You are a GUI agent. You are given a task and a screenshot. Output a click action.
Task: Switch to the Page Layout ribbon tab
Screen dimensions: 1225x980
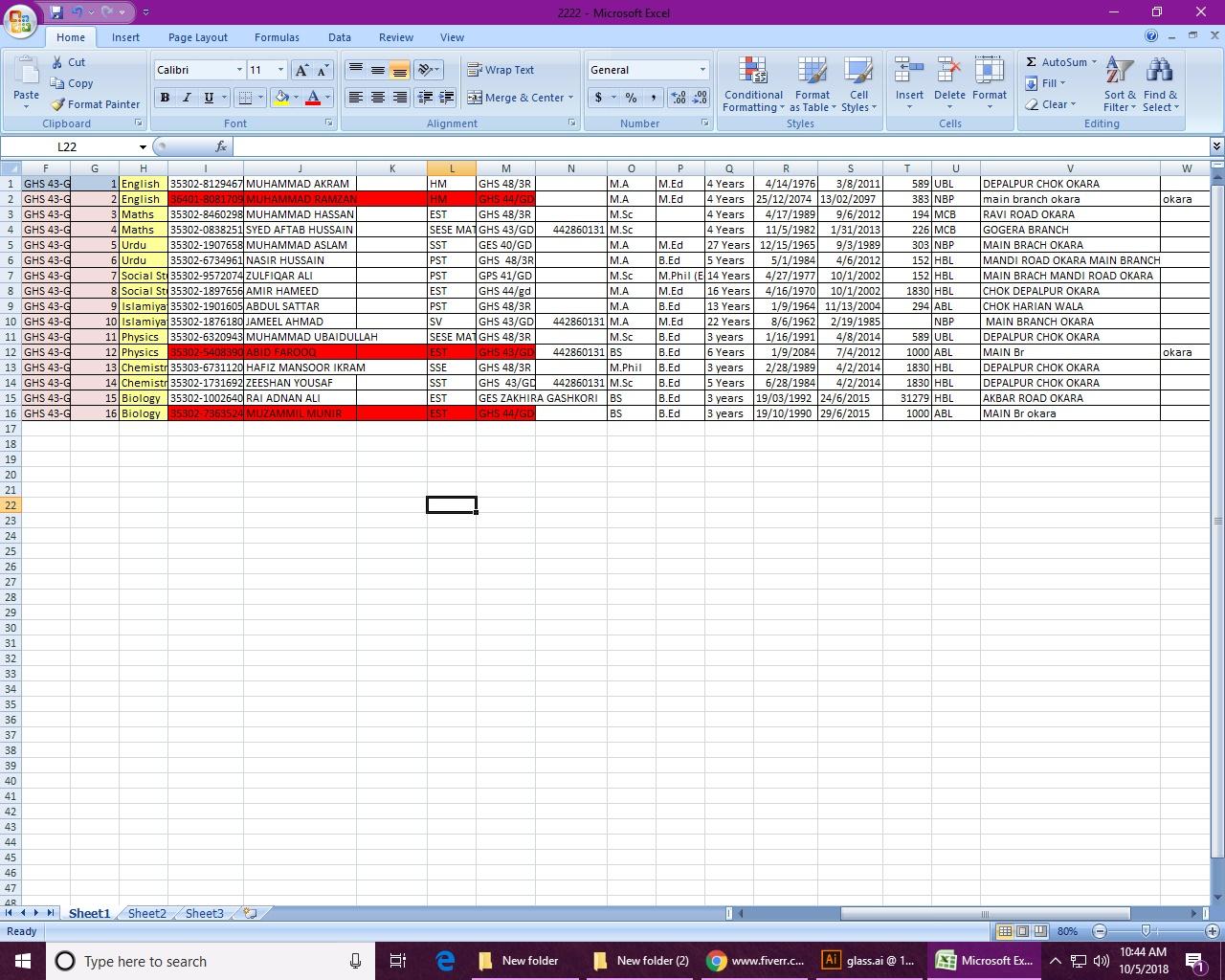click(197, 36)
